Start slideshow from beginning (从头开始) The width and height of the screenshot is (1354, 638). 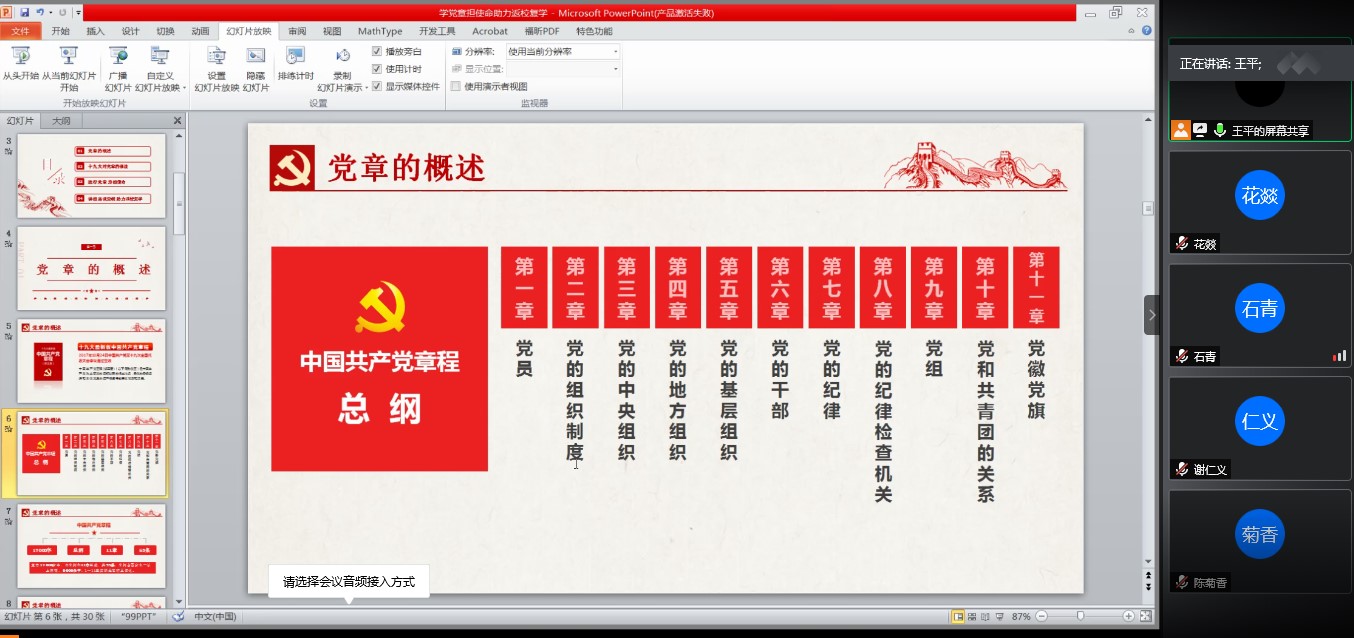(x=19, y=57)
